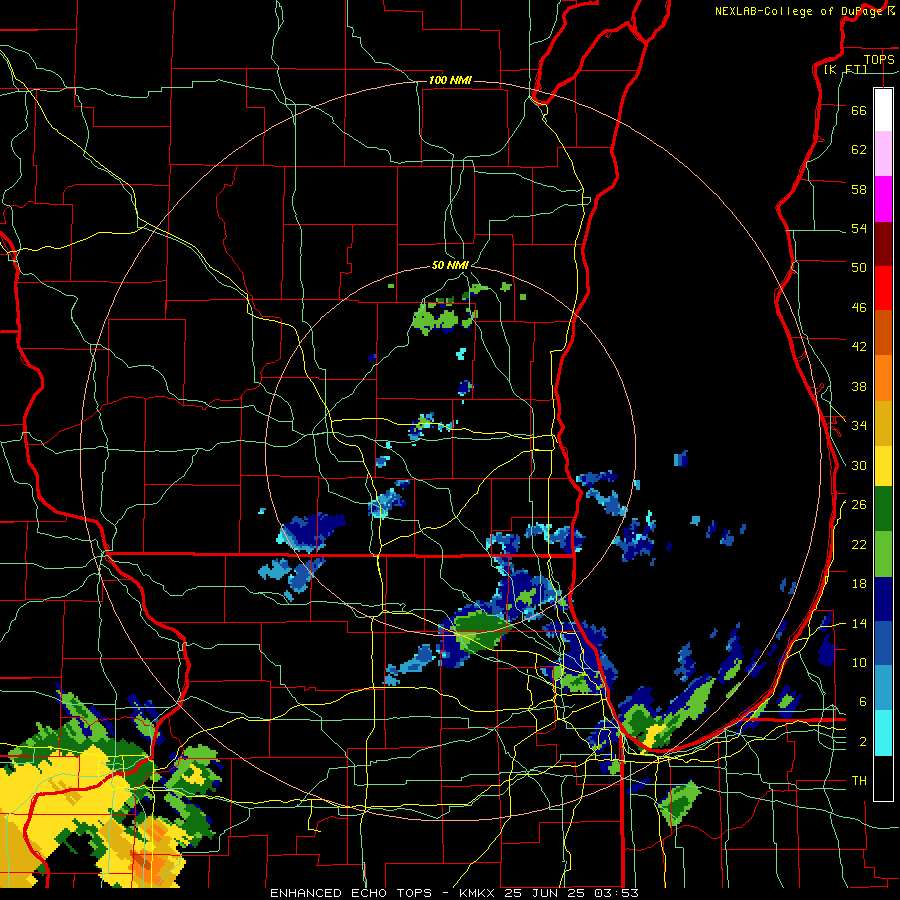Click the light green legend swatch

(x=883, y=554)
